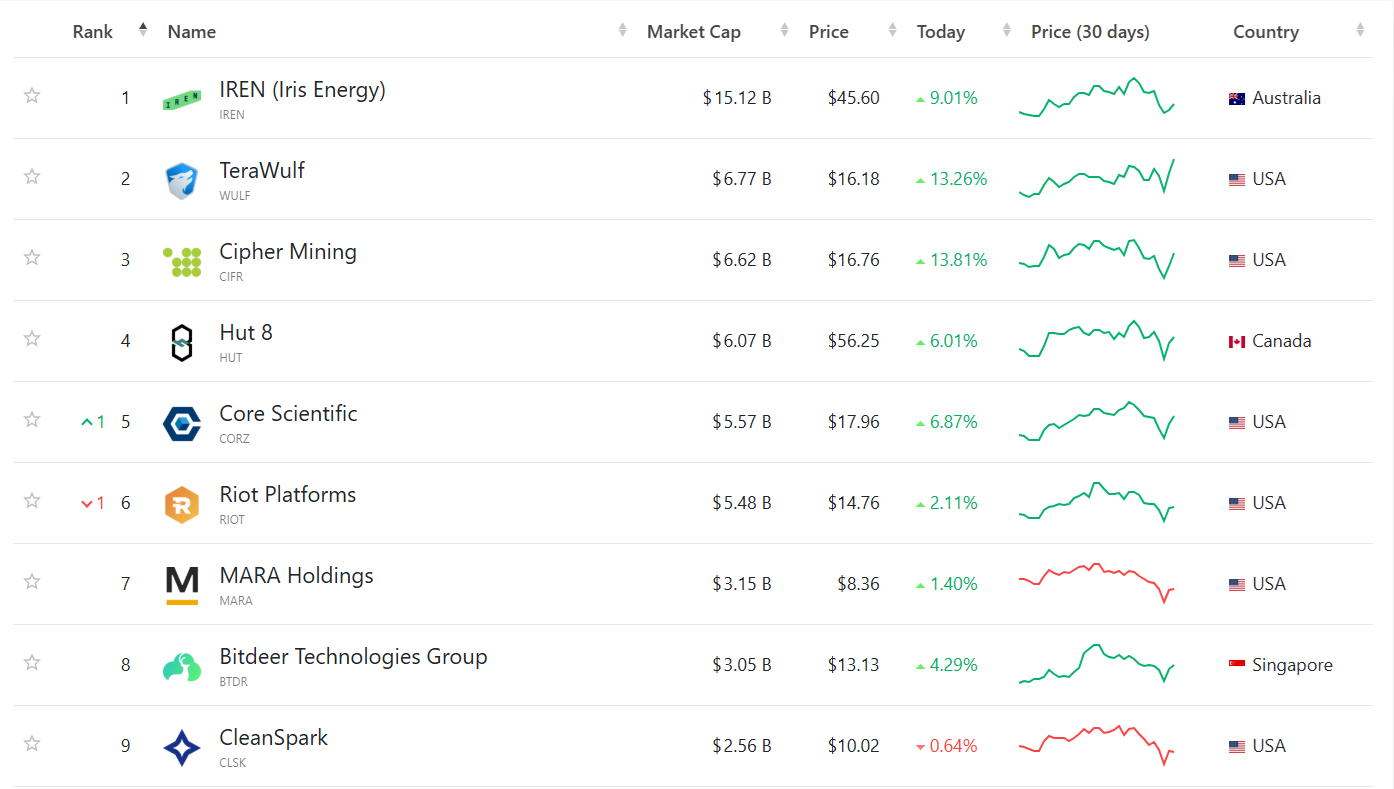
Task: Click MARA Holdings red sparkline chart
Action: tap(1097, 583)
